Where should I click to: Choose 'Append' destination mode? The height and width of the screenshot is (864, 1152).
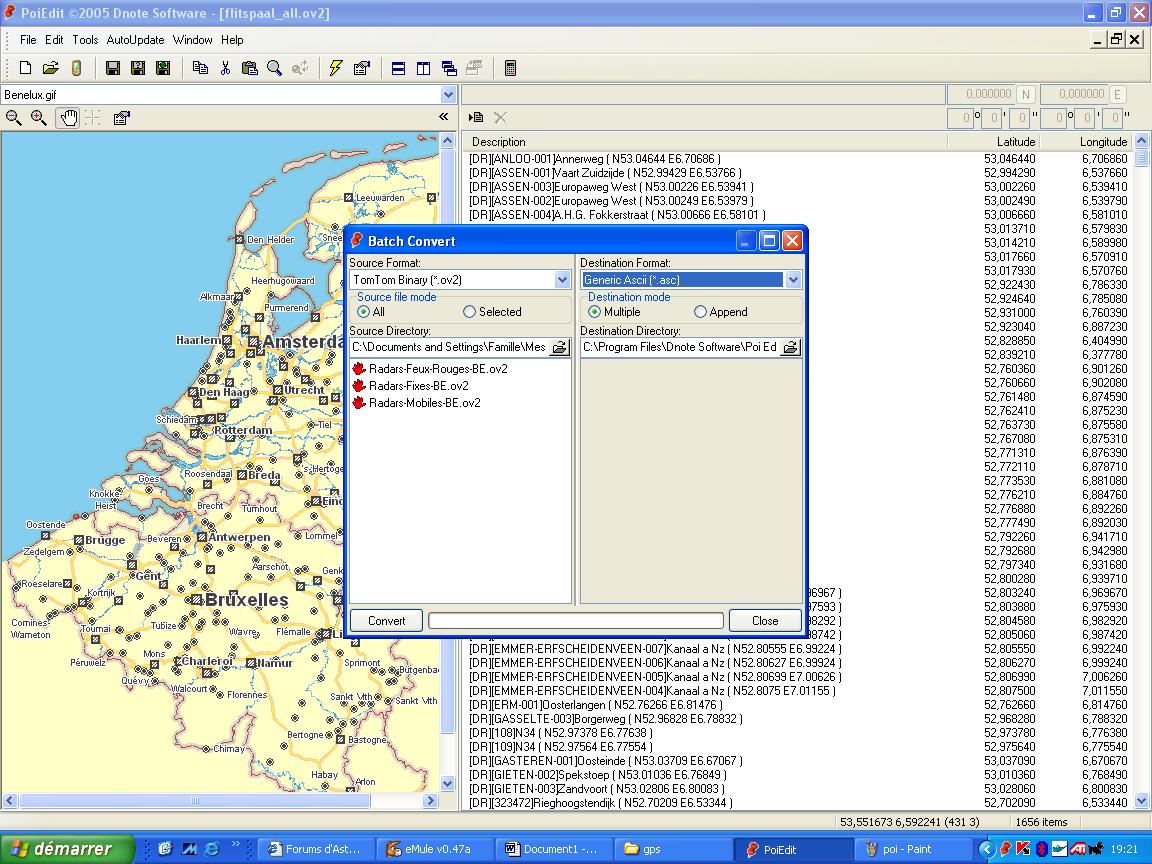coord(700,312)
